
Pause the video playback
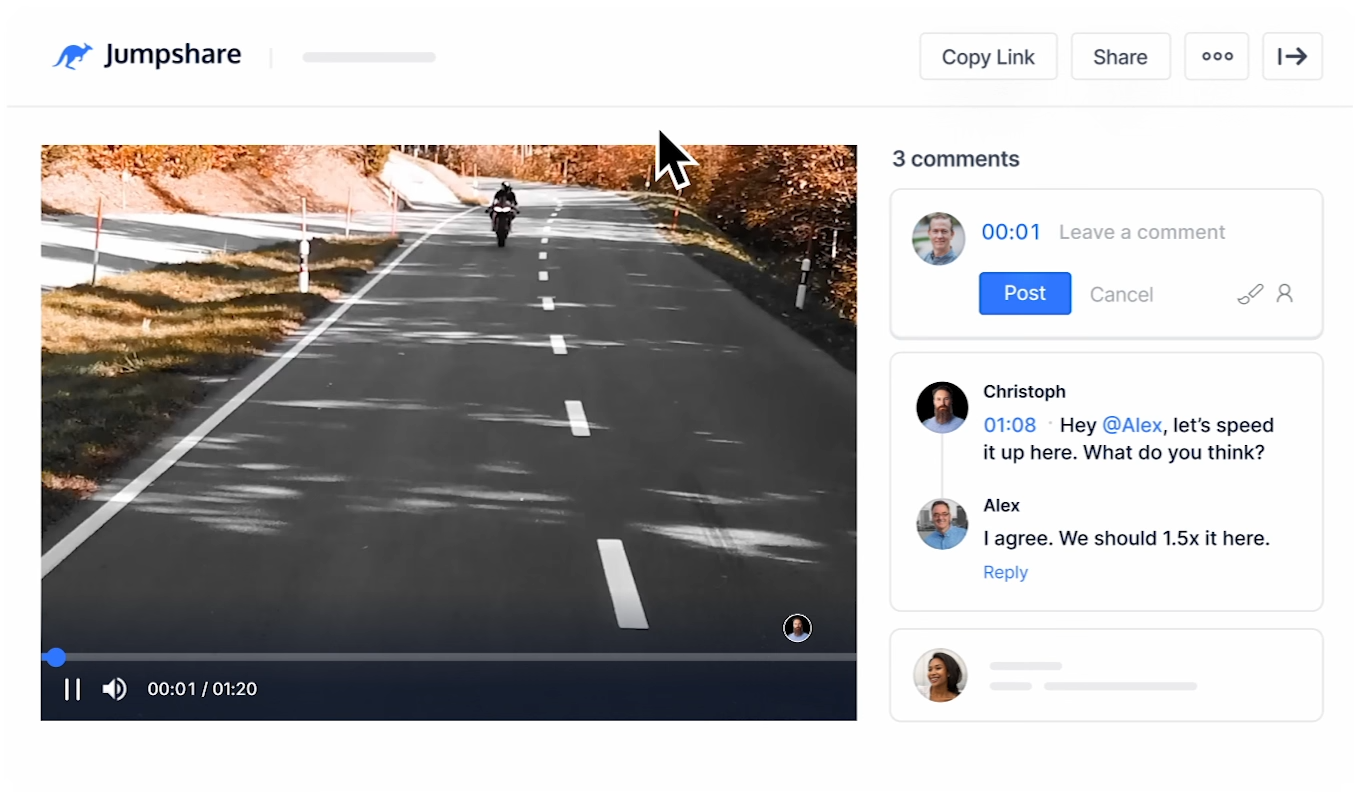point(72,689)
